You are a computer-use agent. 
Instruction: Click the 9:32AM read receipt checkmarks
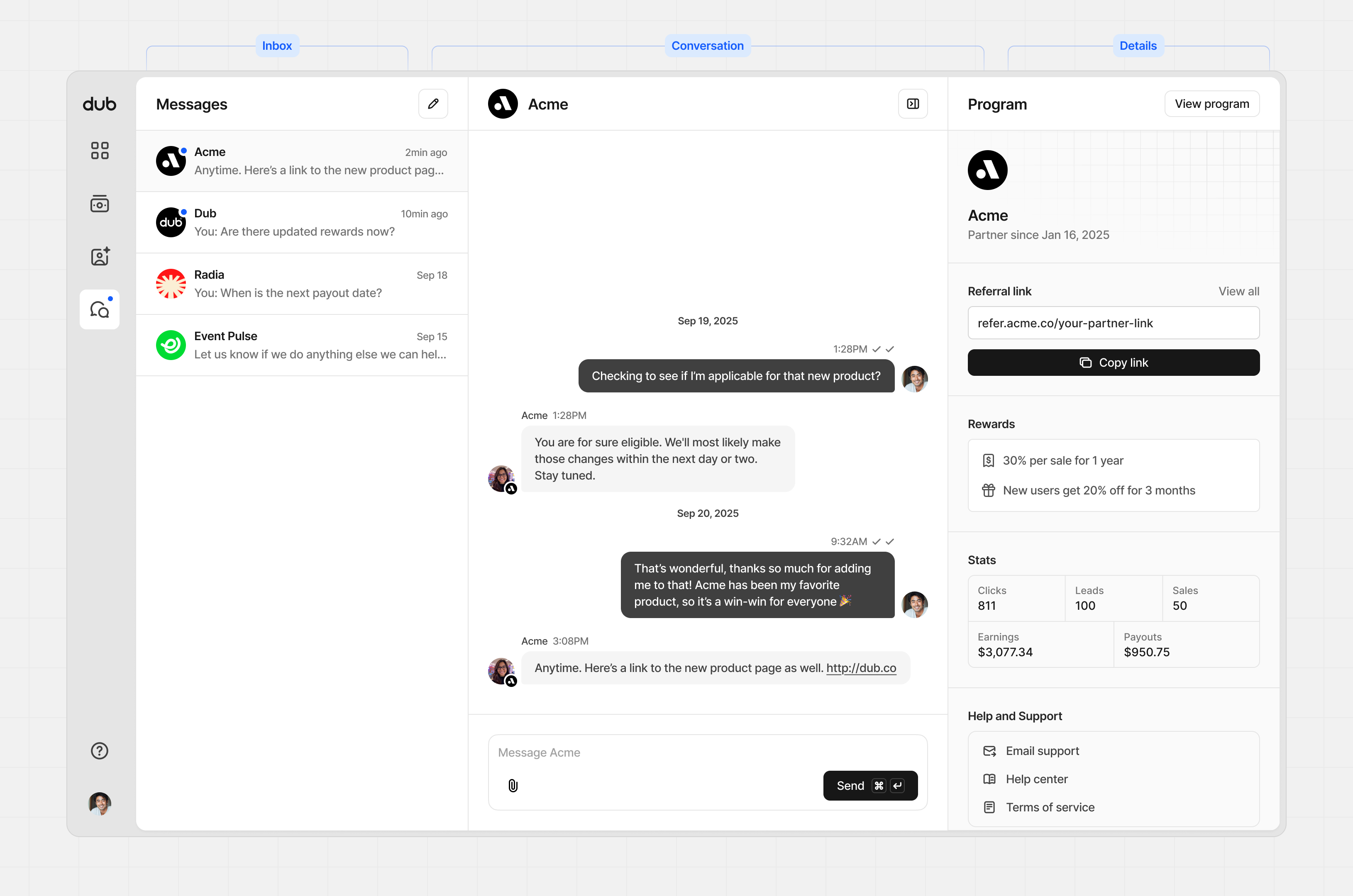883,542
